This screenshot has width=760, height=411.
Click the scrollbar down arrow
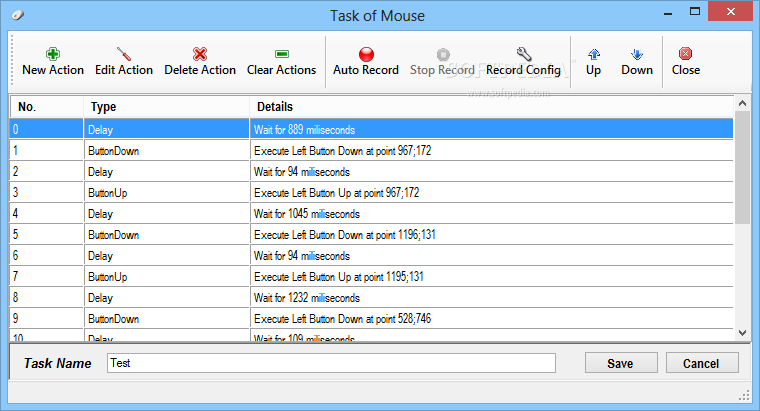(x=742, y=332)
